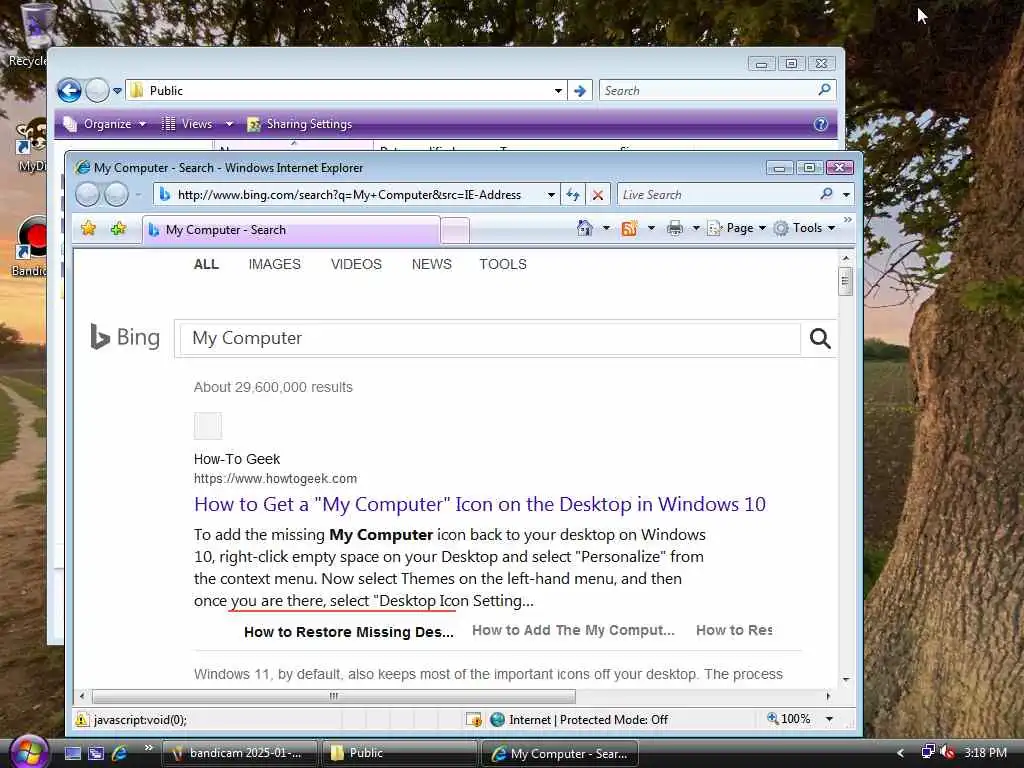Expand address history dropdown in Public window
Screen dimensions: 1024x768
pos(558,91)
